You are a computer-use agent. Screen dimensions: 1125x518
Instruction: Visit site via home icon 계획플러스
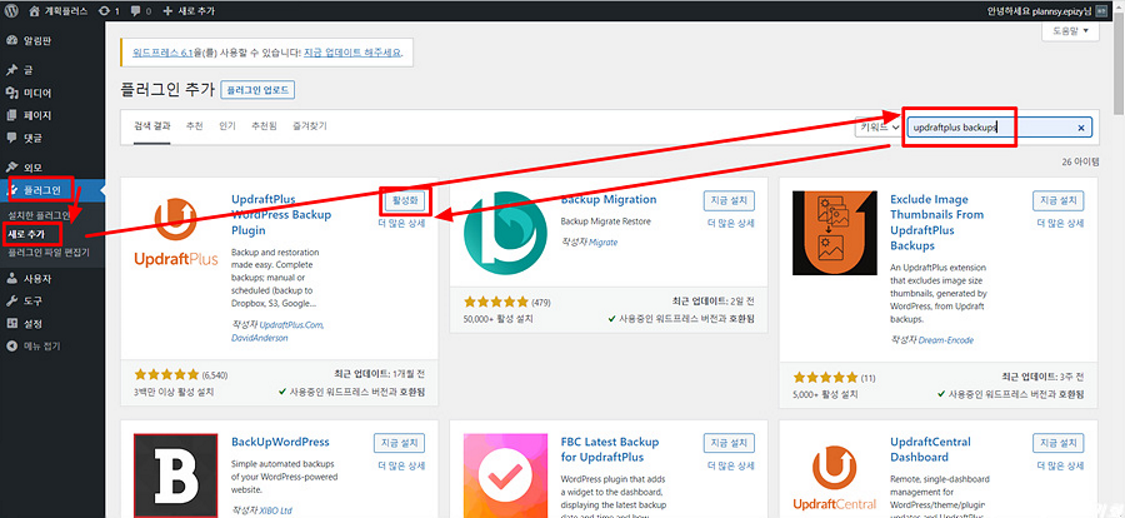tap(60, 11)
